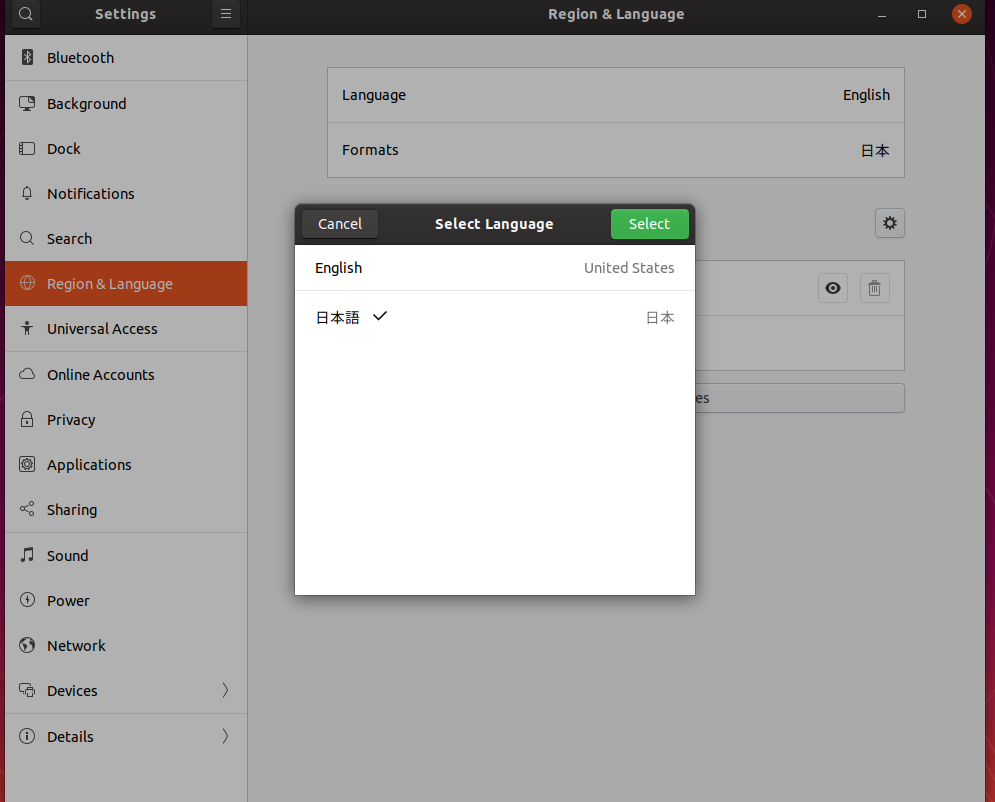Open the hamburger menu in Settings header

click(x=226, y=14)
